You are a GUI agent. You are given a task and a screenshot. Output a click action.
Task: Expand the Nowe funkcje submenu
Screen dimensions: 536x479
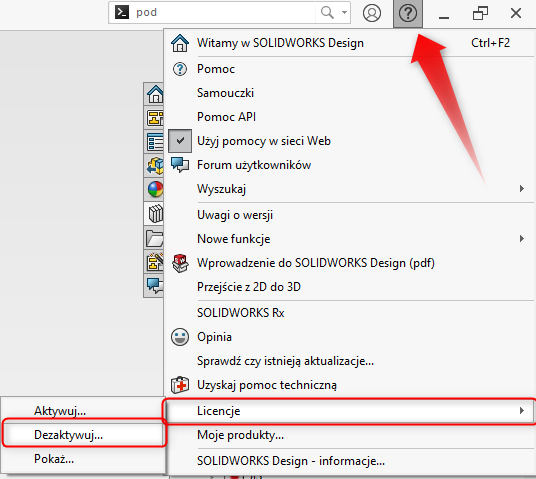coord(350,239)
